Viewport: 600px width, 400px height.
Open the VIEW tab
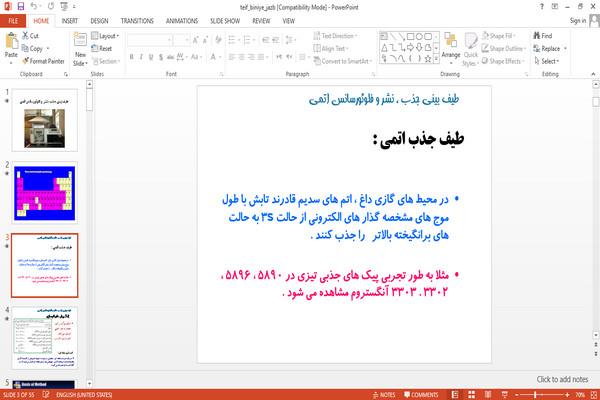point(289,21)
